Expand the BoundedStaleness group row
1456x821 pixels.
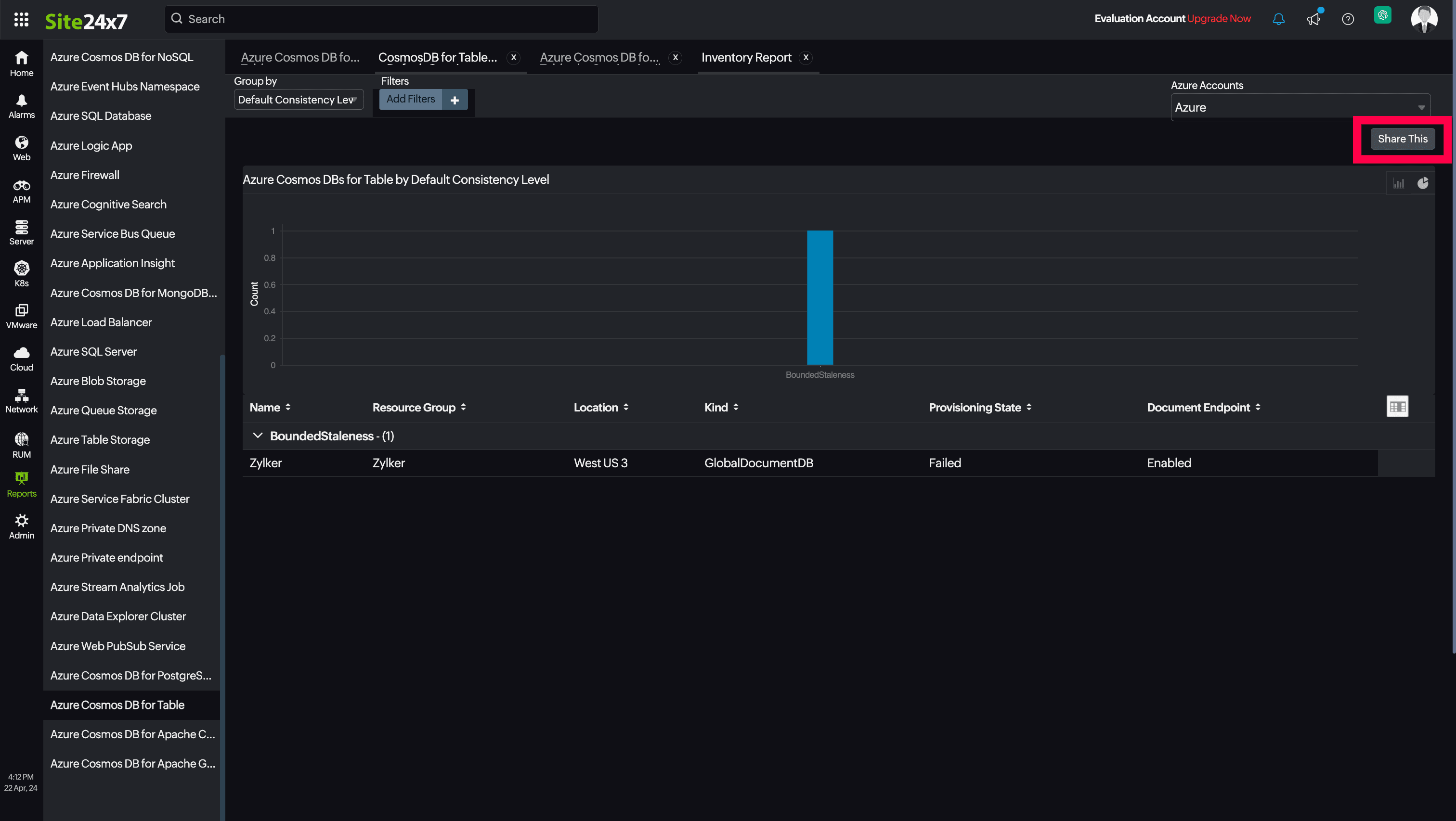[x=257, y=435]
